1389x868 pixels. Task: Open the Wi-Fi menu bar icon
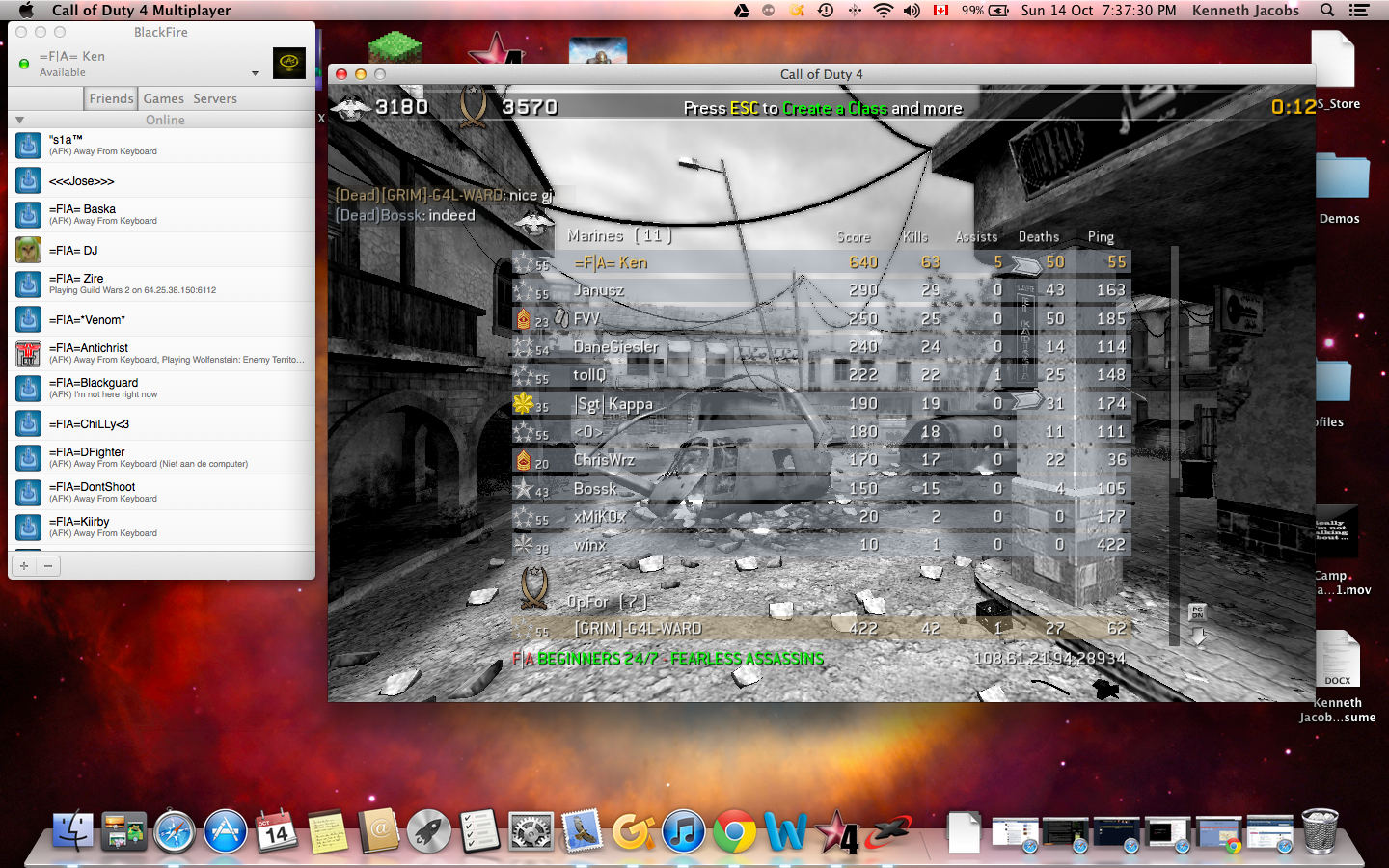(x=883, y=10)
